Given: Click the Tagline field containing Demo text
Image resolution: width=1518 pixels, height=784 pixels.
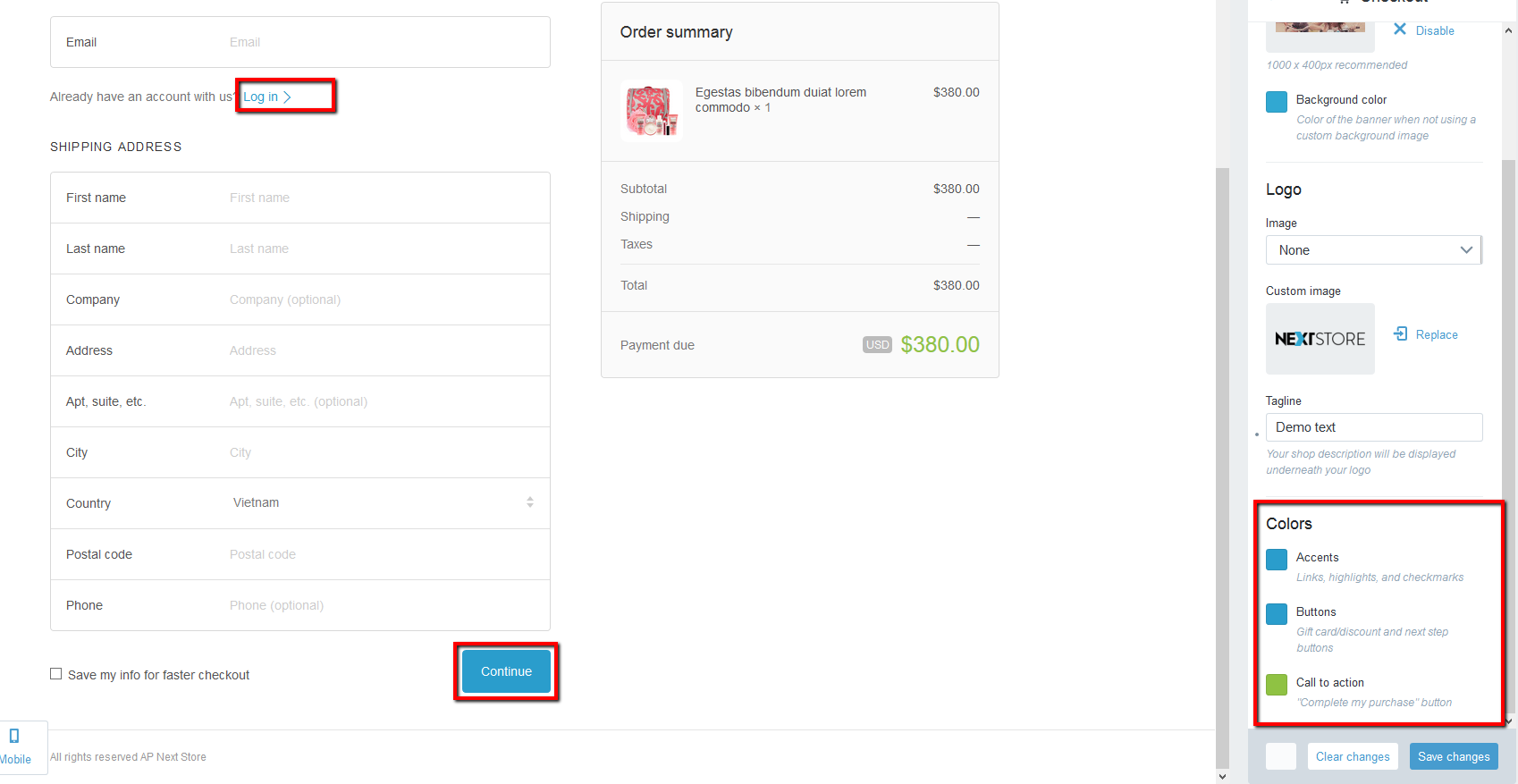Looking at the screenshot, I should pyautogui.click(x=1374, y=427).
